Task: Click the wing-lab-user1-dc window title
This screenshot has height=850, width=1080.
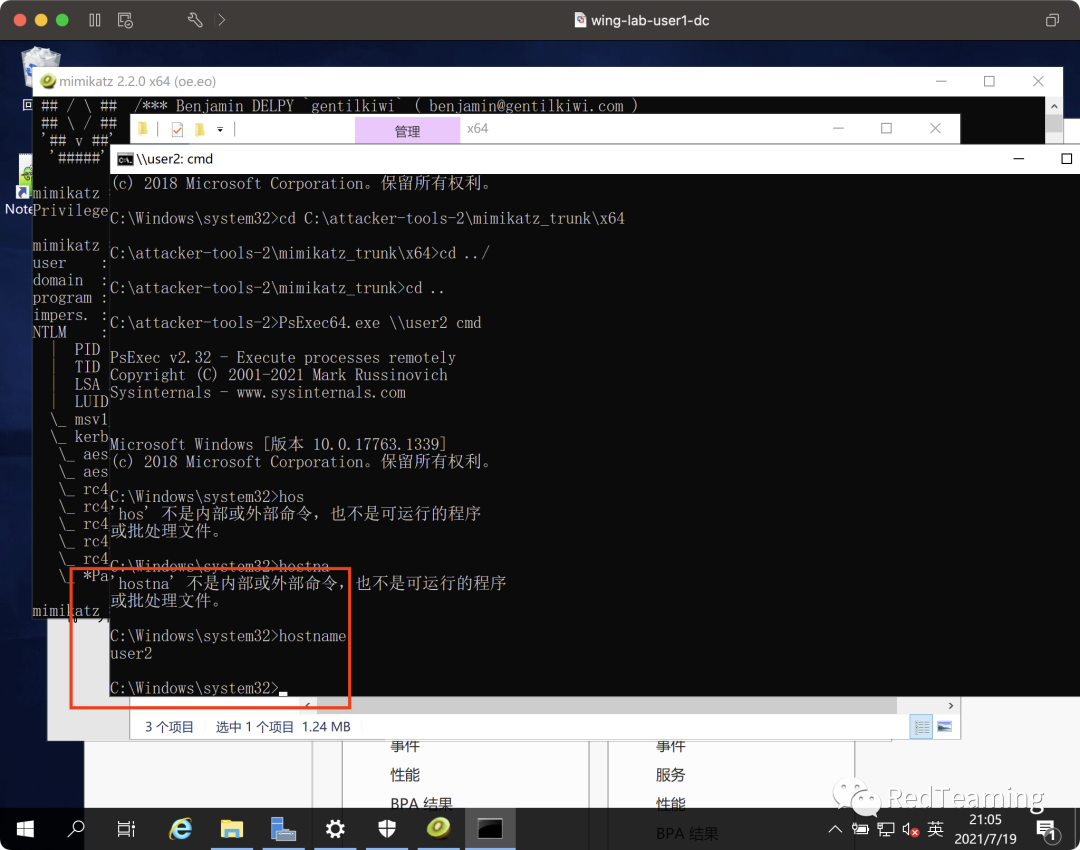Action: (x=650, y=21)
